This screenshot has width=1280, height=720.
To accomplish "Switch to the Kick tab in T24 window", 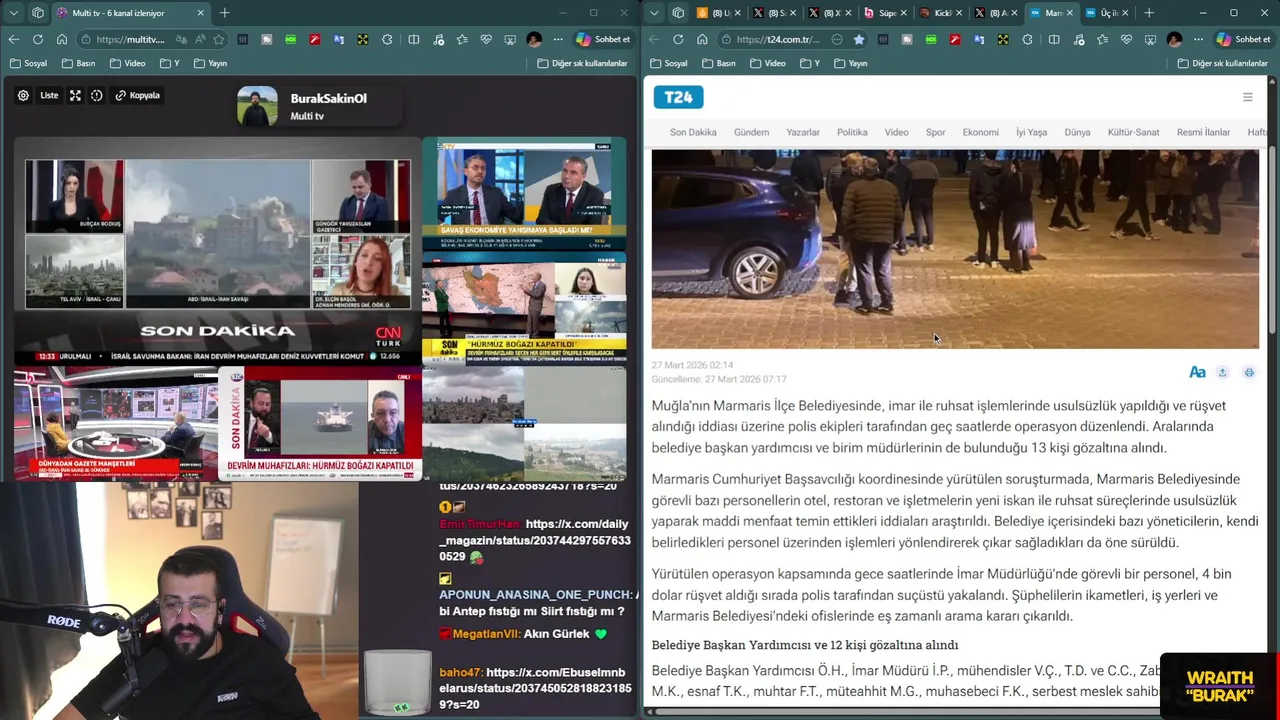I will coord(939,13).
